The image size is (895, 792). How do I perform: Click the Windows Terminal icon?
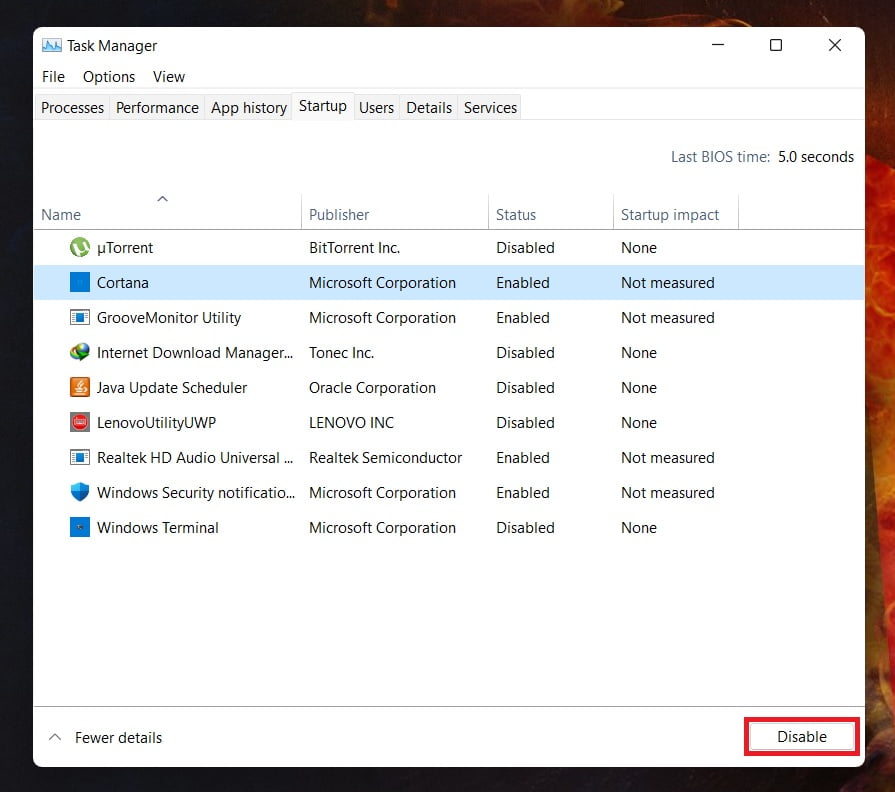(x=80, y=528)
